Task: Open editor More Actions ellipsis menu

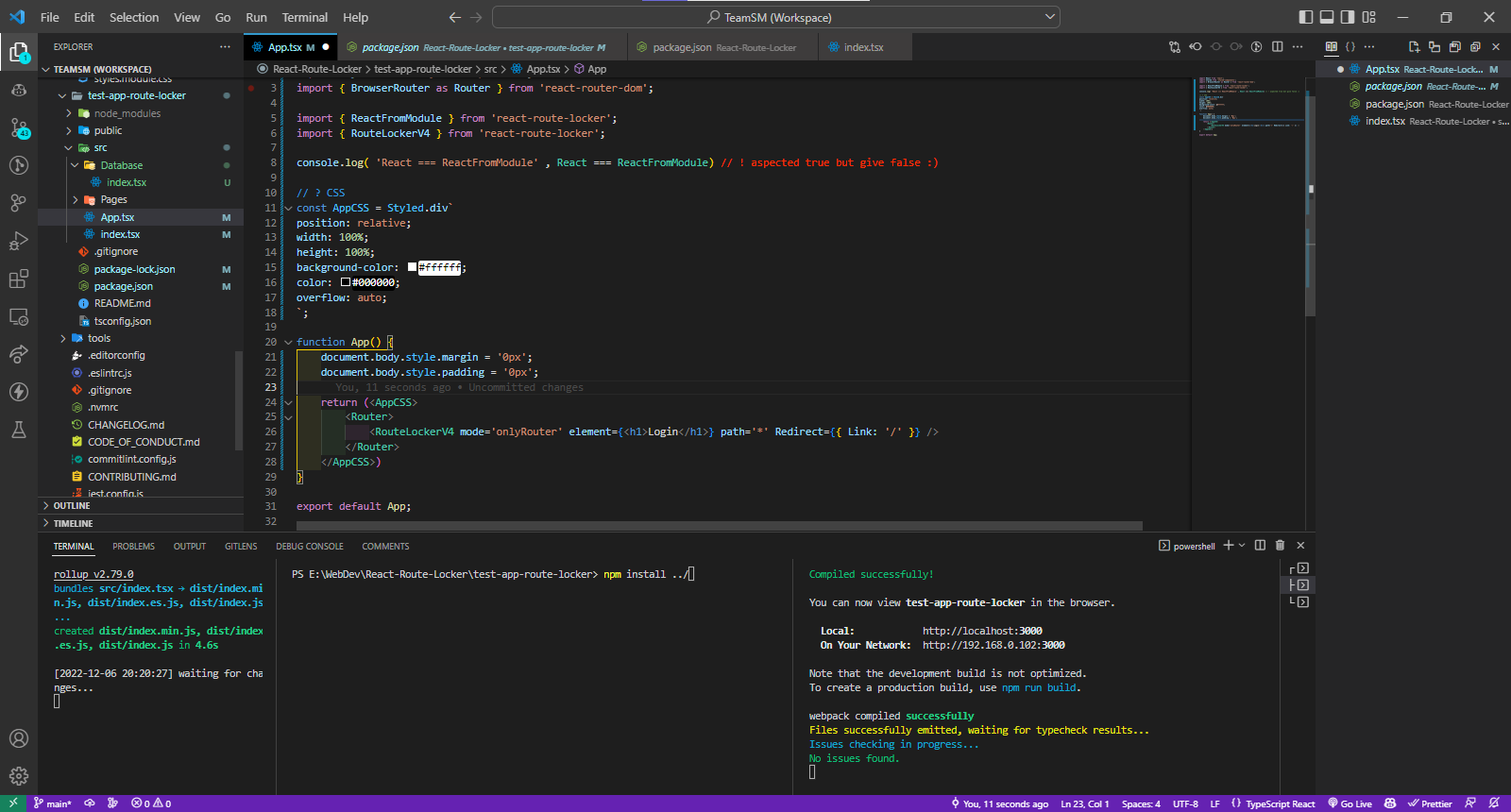Action: pyautogui.click(x=1298, y=46)
